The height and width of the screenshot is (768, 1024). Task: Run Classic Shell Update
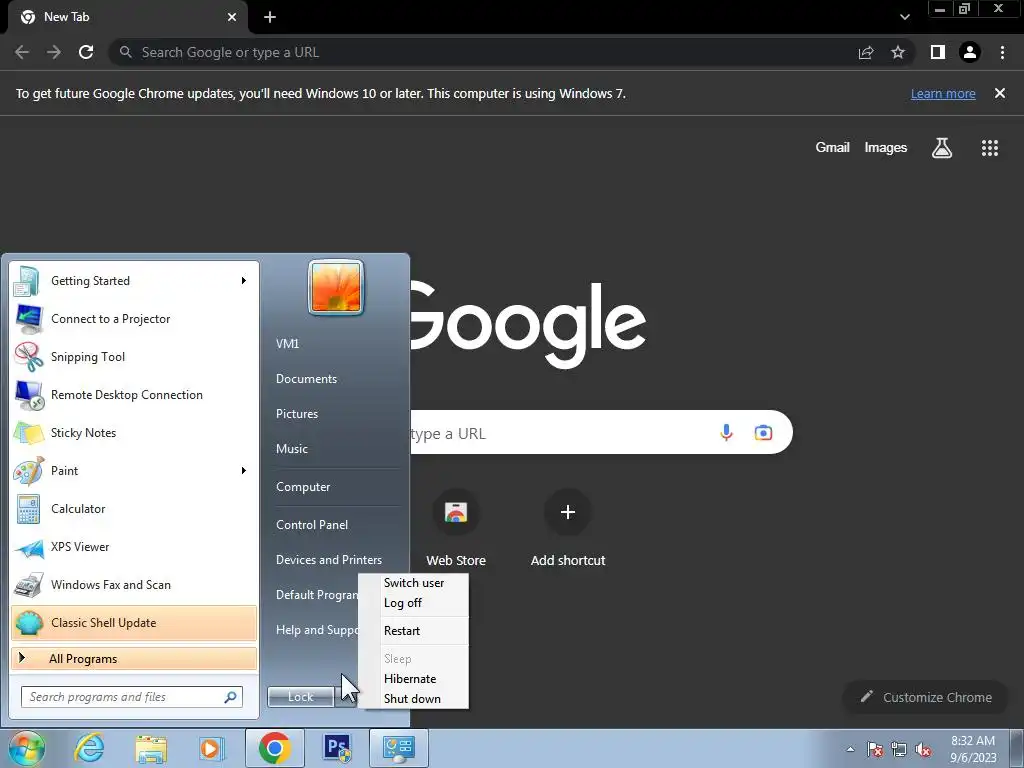point(134,623)
